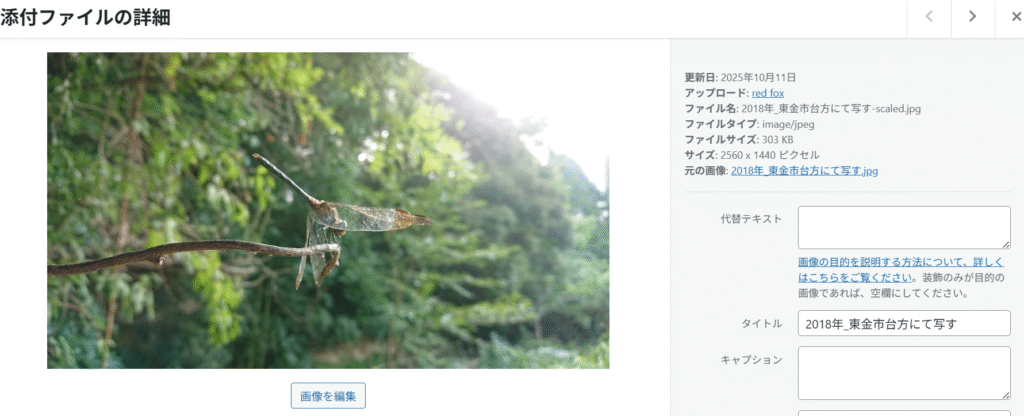Click the resize grip of キャプション box
Image resolution: width=1024 pixels, height=416 pixels.
[x=1006, y=394]
